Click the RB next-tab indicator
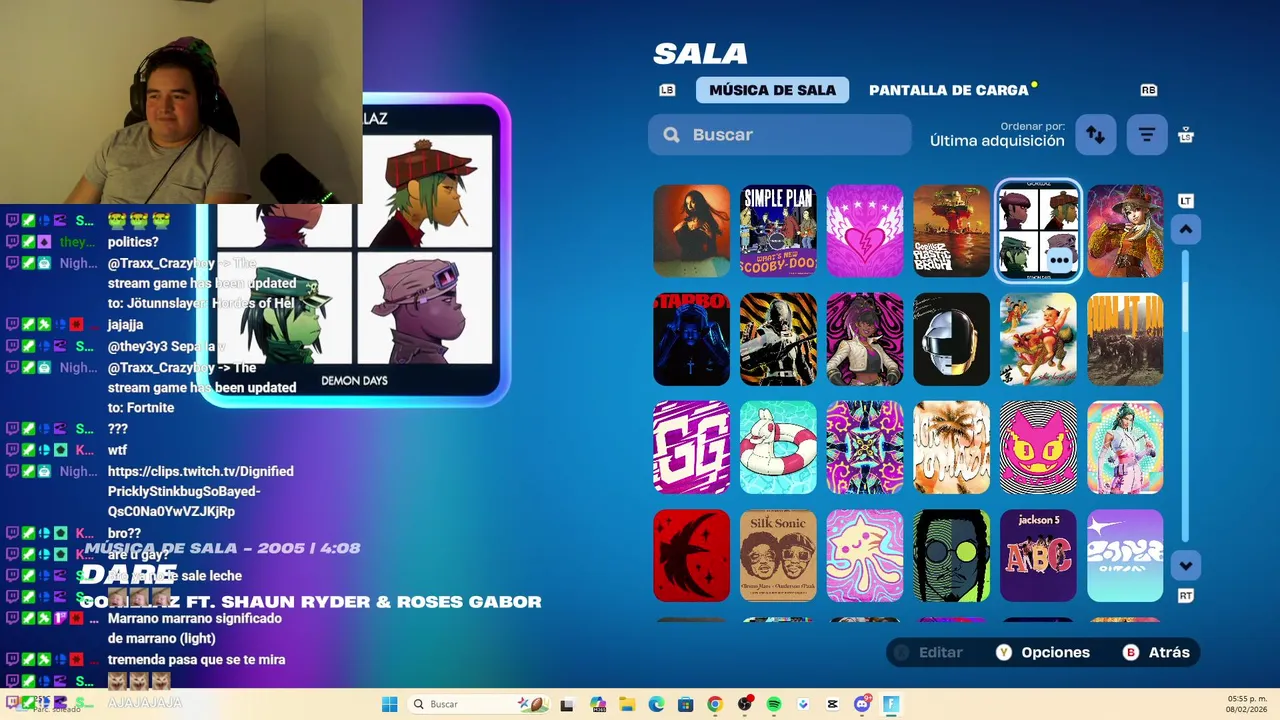The image size is (1280, 720). pyautogui.click(x=1148, y=90)
